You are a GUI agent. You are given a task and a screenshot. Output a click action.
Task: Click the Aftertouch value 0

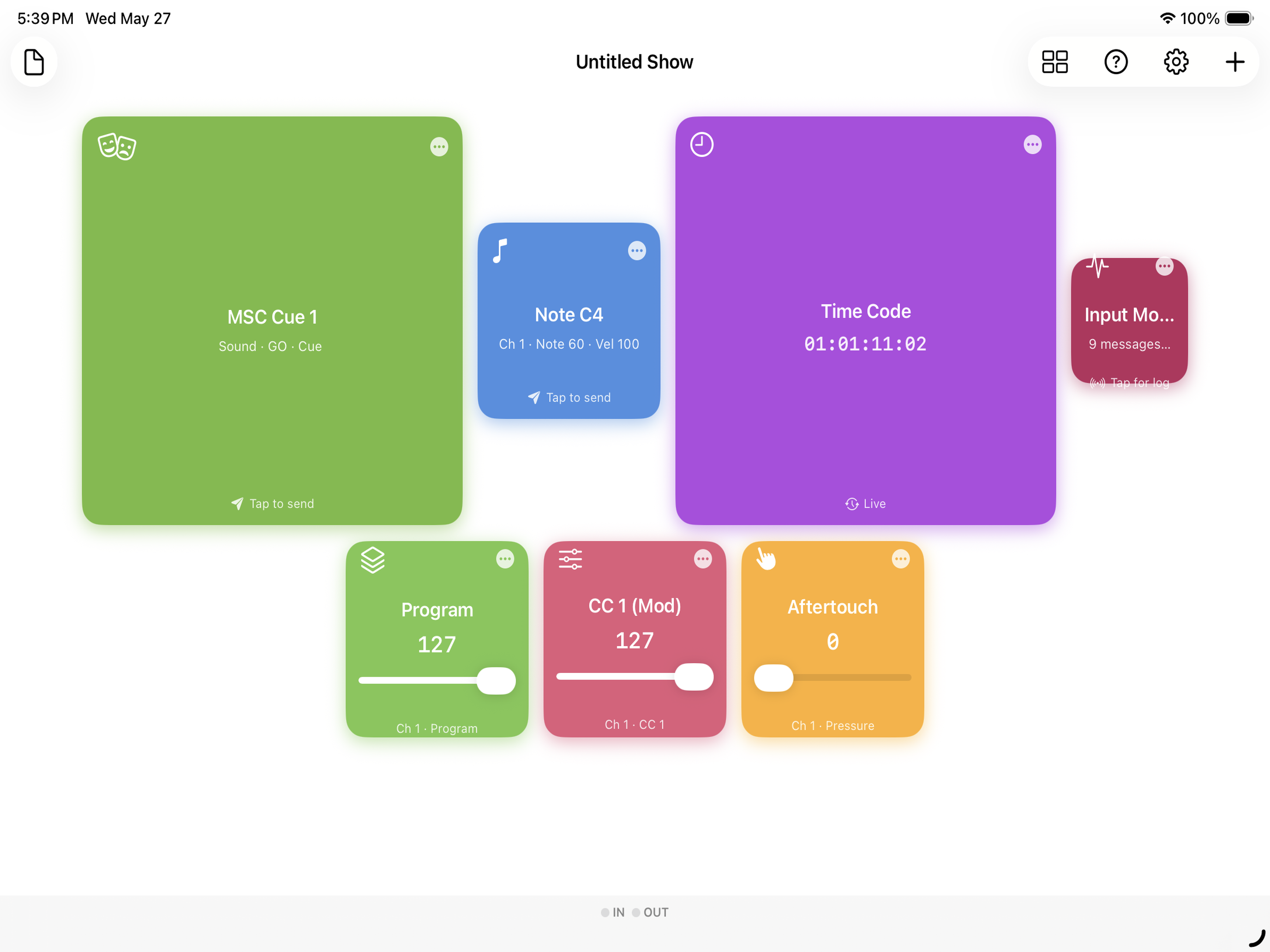click(x=833, y=642)
